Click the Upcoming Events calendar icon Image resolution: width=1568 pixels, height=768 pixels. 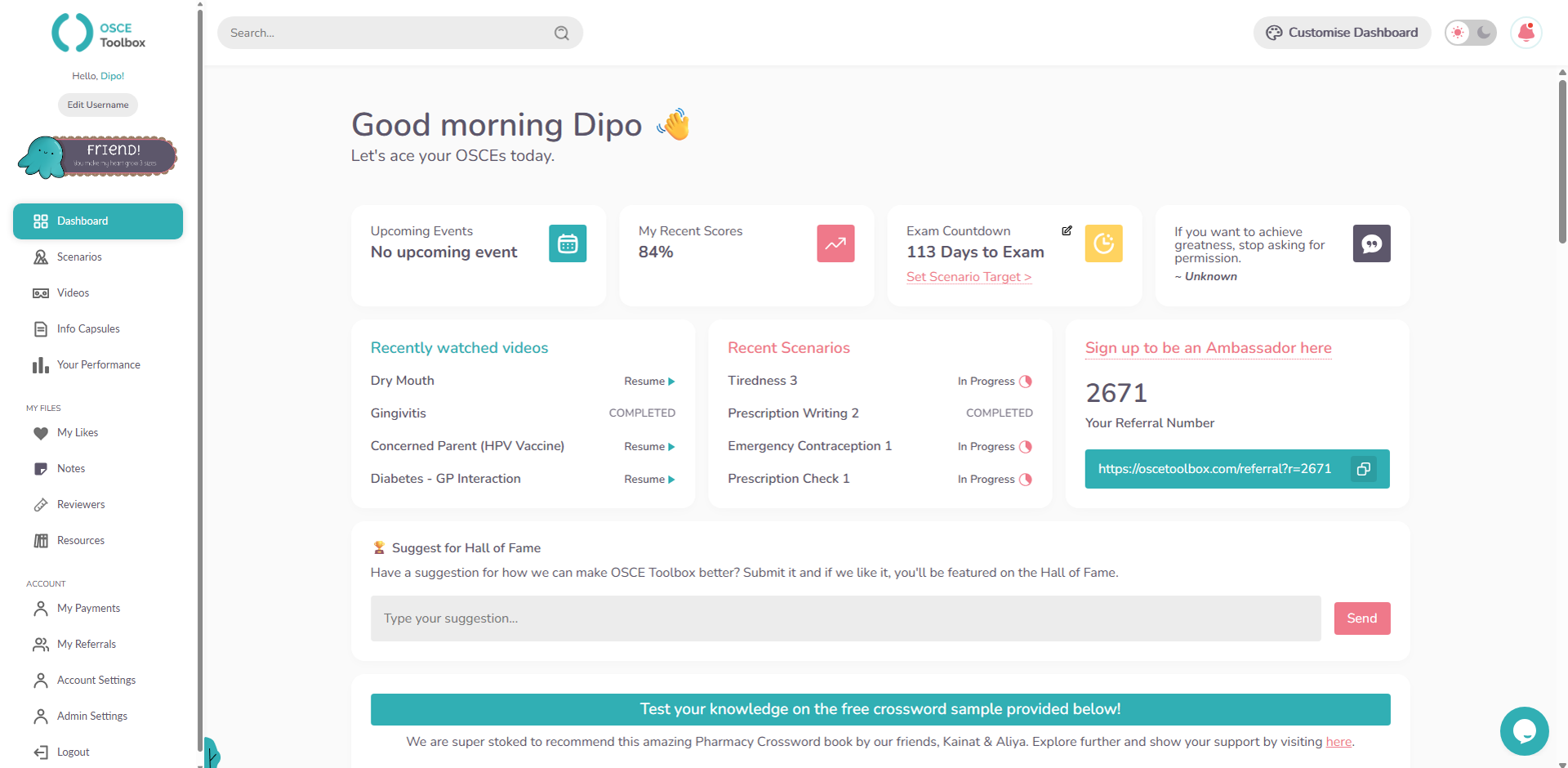coord(568,243)
